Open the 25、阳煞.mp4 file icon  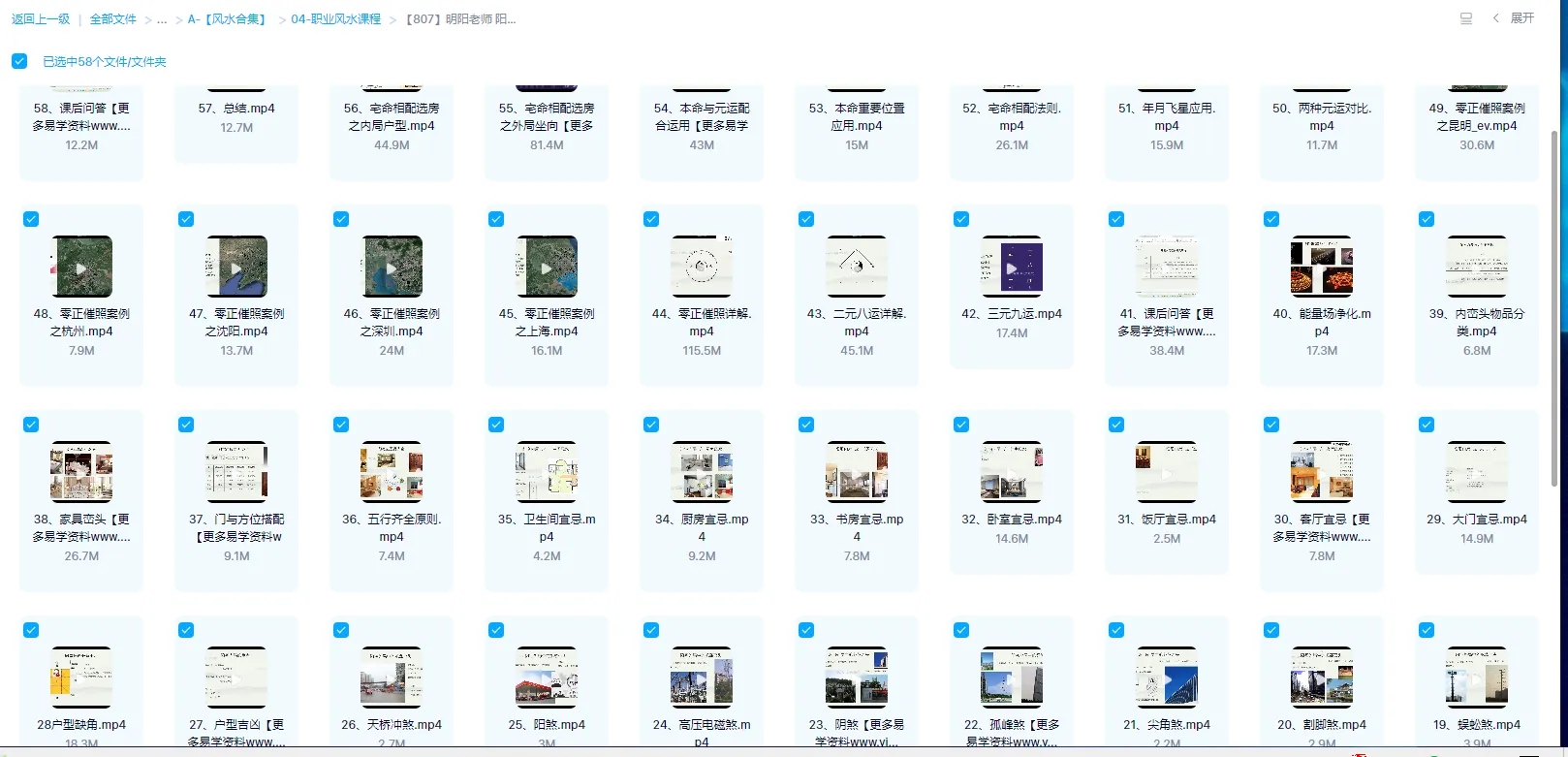coord(547,678)
